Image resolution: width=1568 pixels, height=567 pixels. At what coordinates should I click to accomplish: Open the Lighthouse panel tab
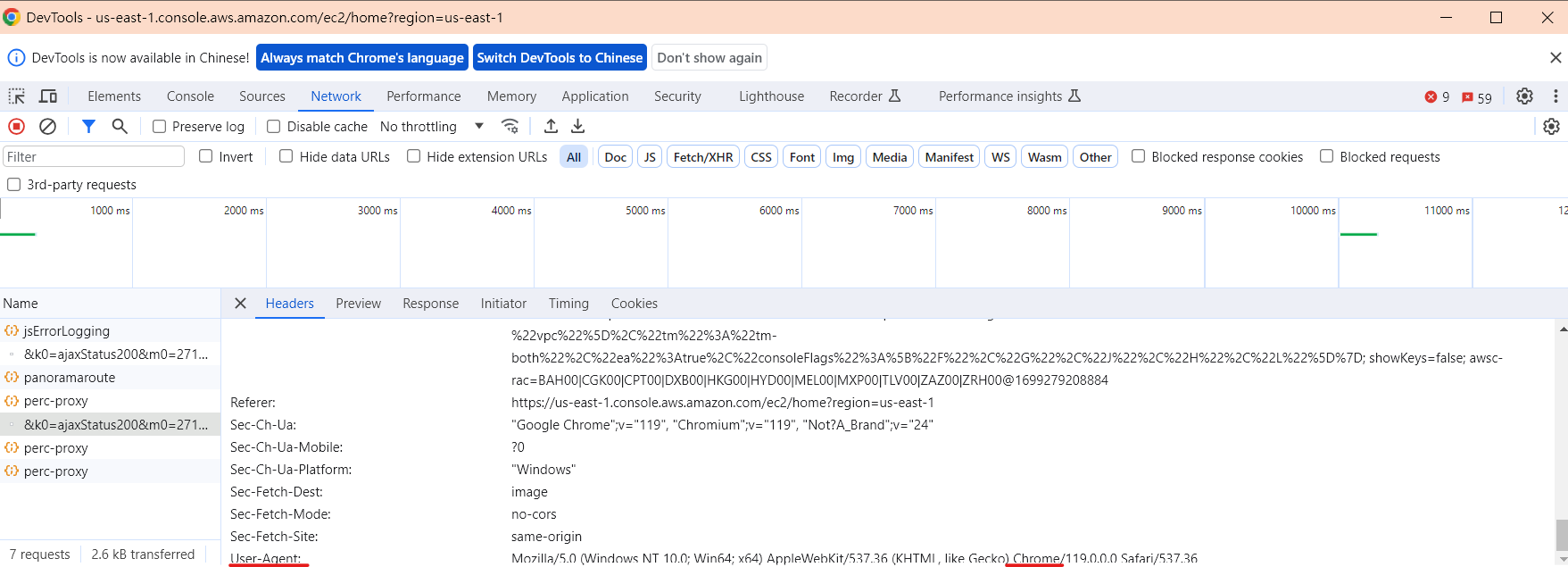click(x=772, y=96)
